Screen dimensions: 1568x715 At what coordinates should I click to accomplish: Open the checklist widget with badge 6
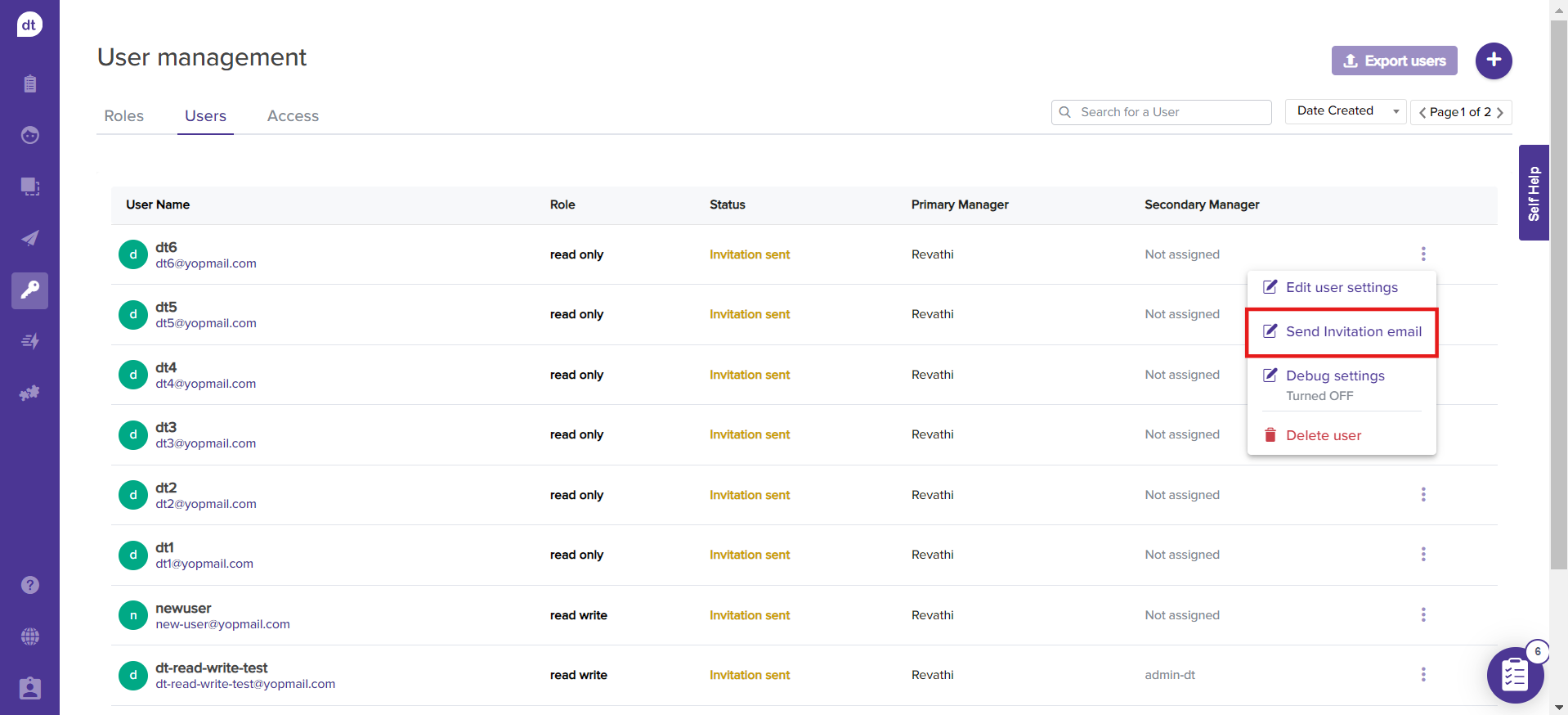tap(1514, 675)
